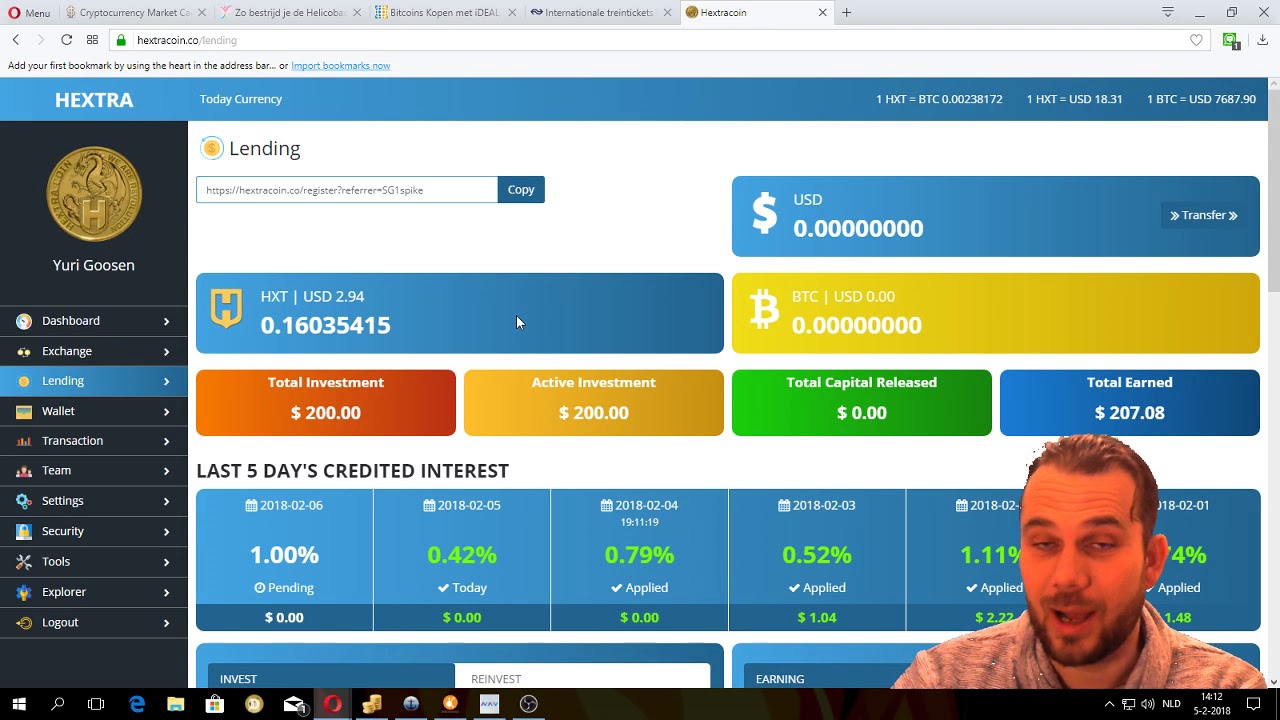Screen dimensions: 1280x720
Task: Open Opera browser taskbar icon
Action: point(332,704)
